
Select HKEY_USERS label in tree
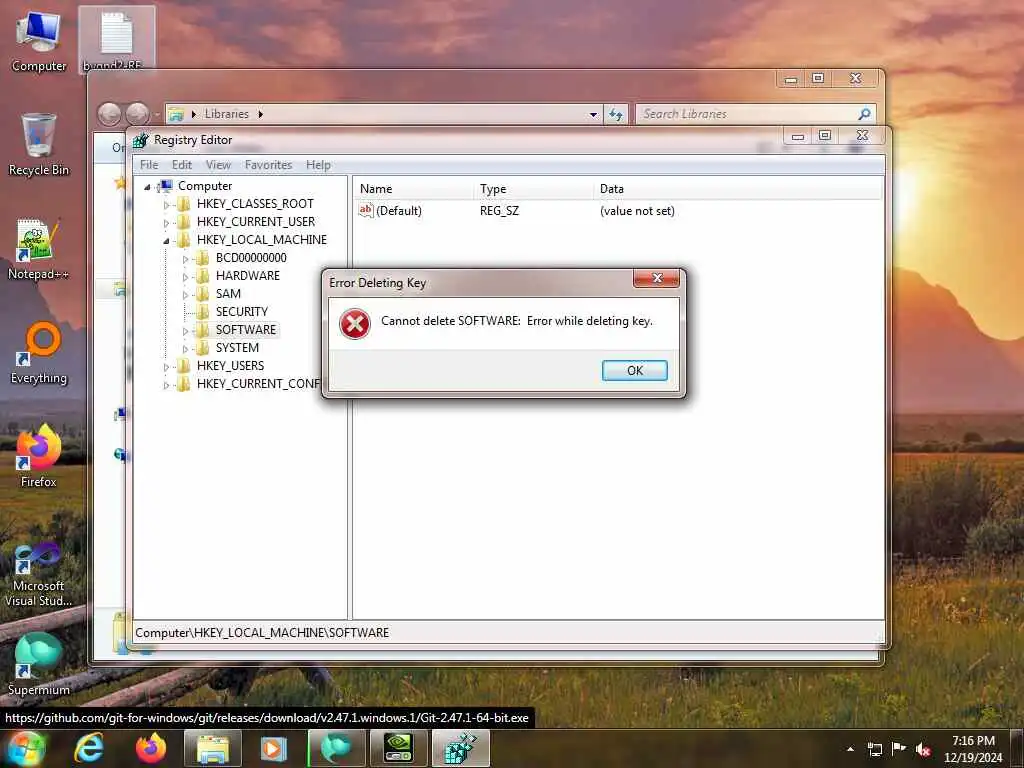tap(231, 366)
